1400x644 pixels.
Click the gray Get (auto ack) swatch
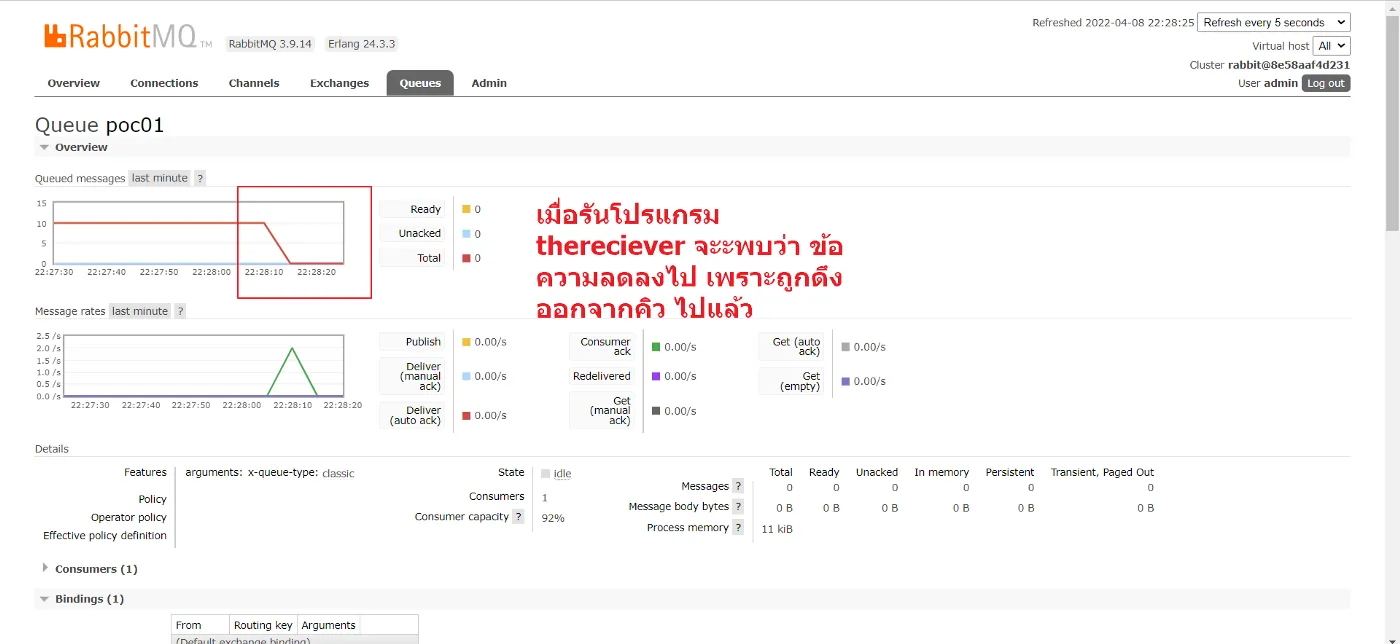(x=845, y=347)
